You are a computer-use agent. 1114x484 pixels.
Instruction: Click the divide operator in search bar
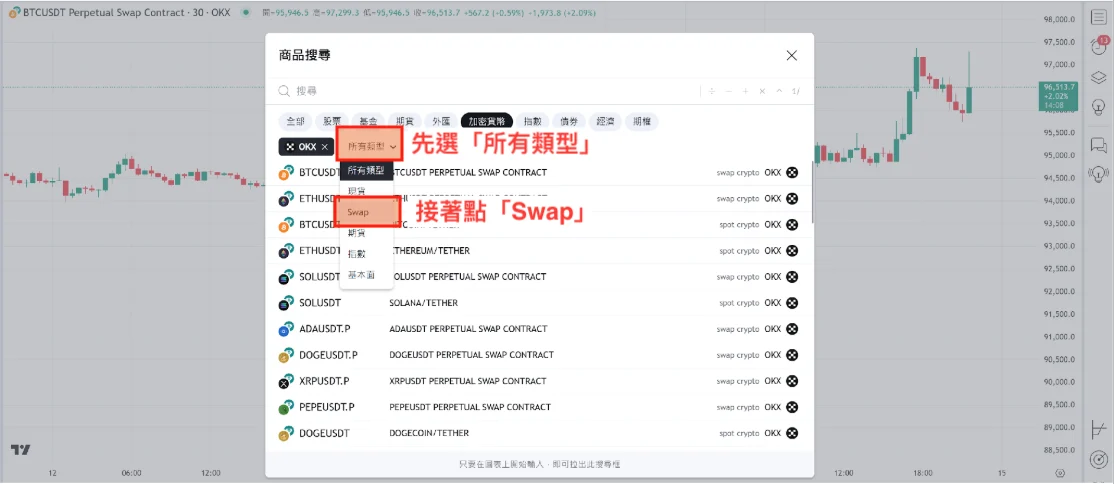(712, 91)
